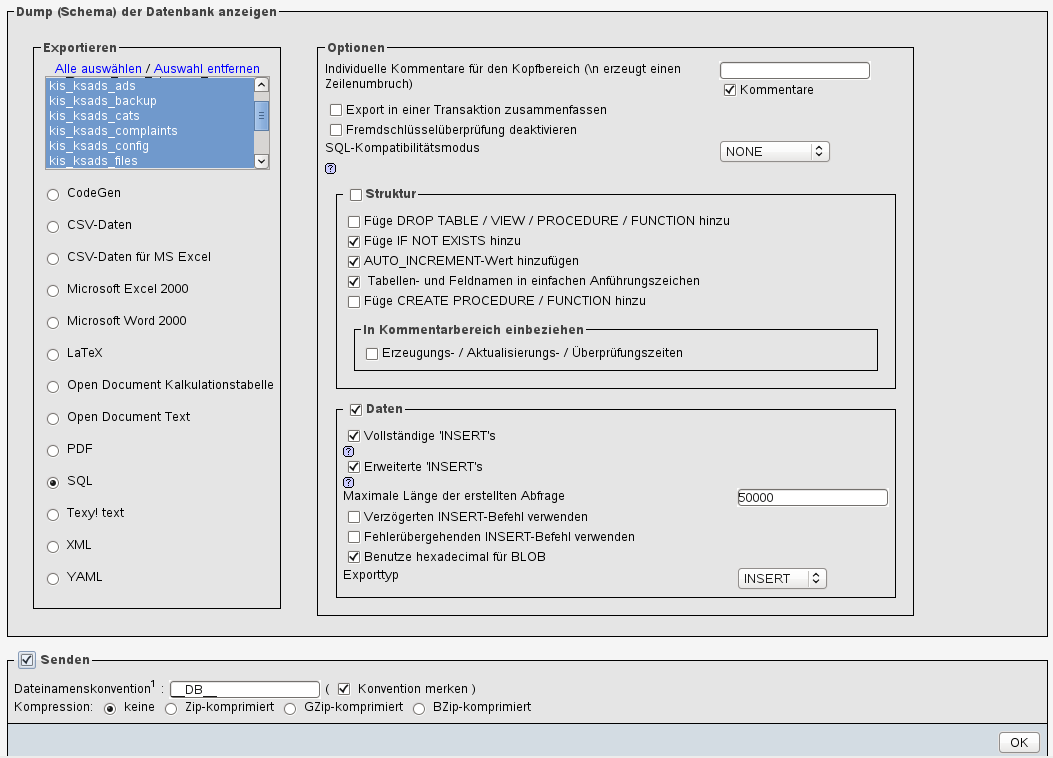Screen dimensions: 1053x758
Task: Click the maximale Länge field with 50000
Action: (813, 498)
